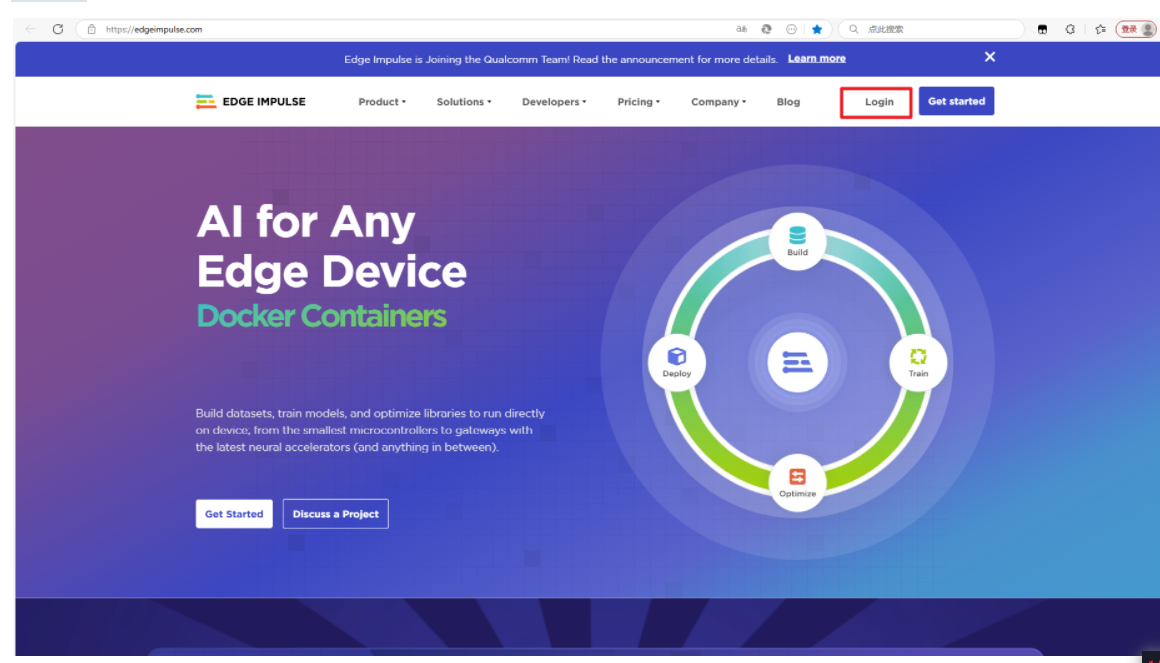Image resolution: width=1160 pixels, height=663 pixels.
Task: Click the Build database icon
Action: (798, 241)
